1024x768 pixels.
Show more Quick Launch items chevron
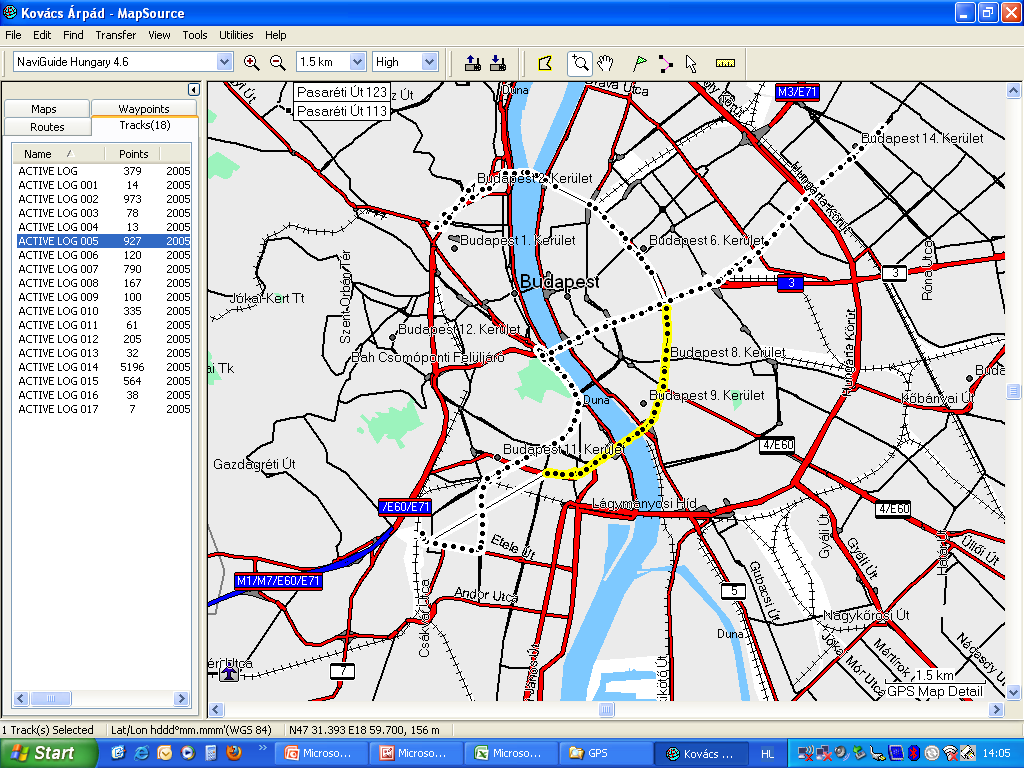click(x=263, y=748)
